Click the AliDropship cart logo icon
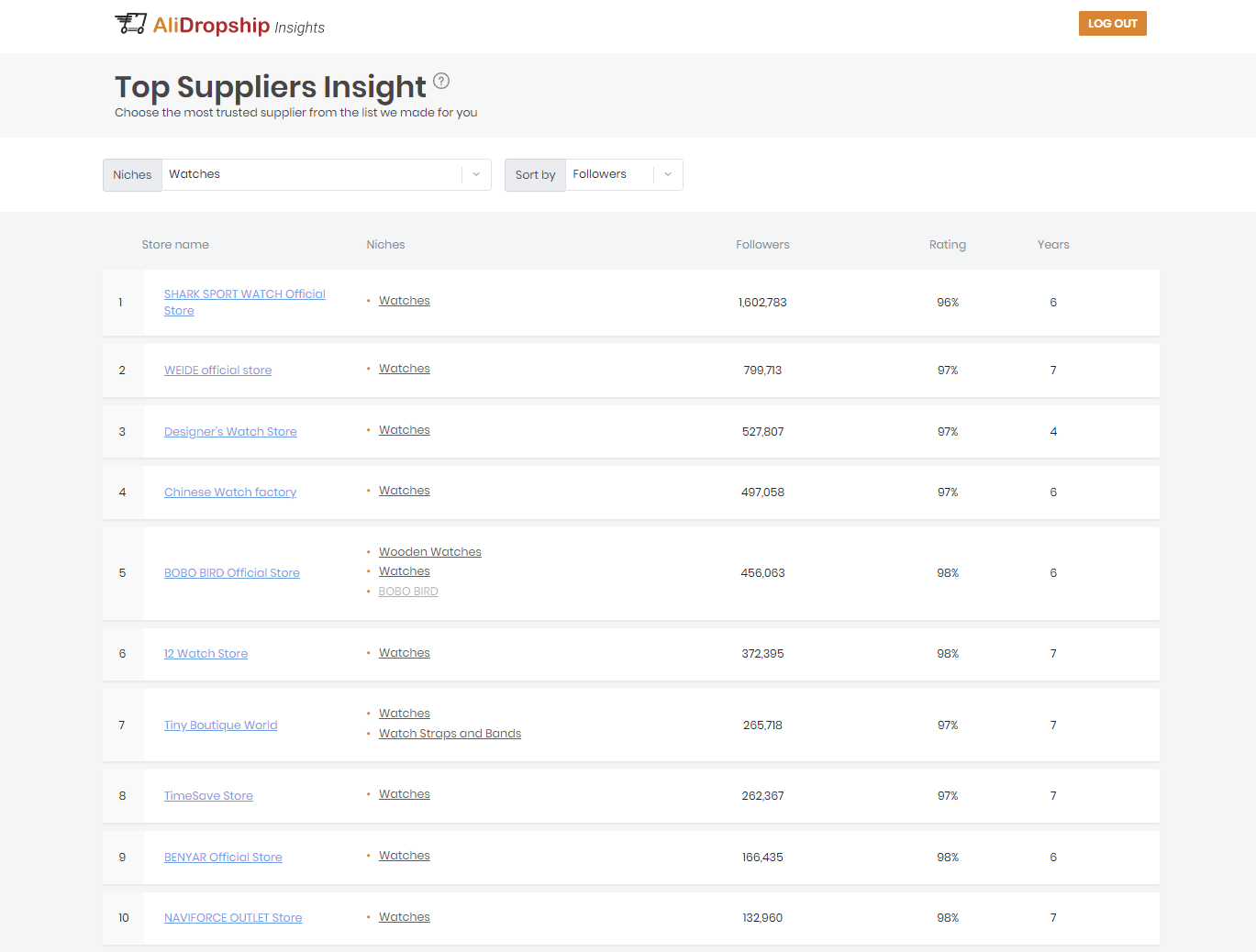Image resolution: width=1256 pixels, height=952 pixels. (130, 23)
